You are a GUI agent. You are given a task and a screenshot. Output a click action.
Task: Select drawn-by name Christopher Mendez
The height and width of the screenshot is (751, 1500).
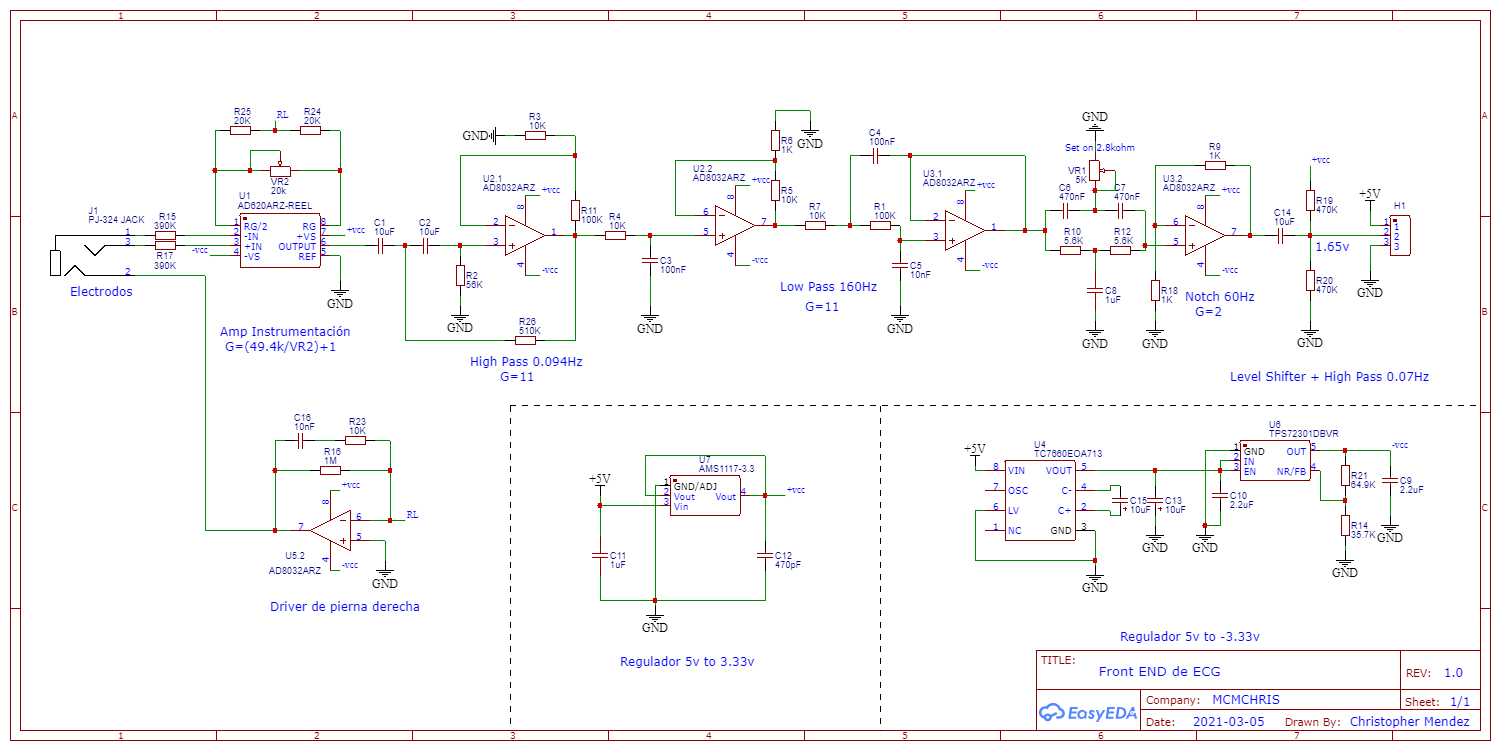(1409, 721)
